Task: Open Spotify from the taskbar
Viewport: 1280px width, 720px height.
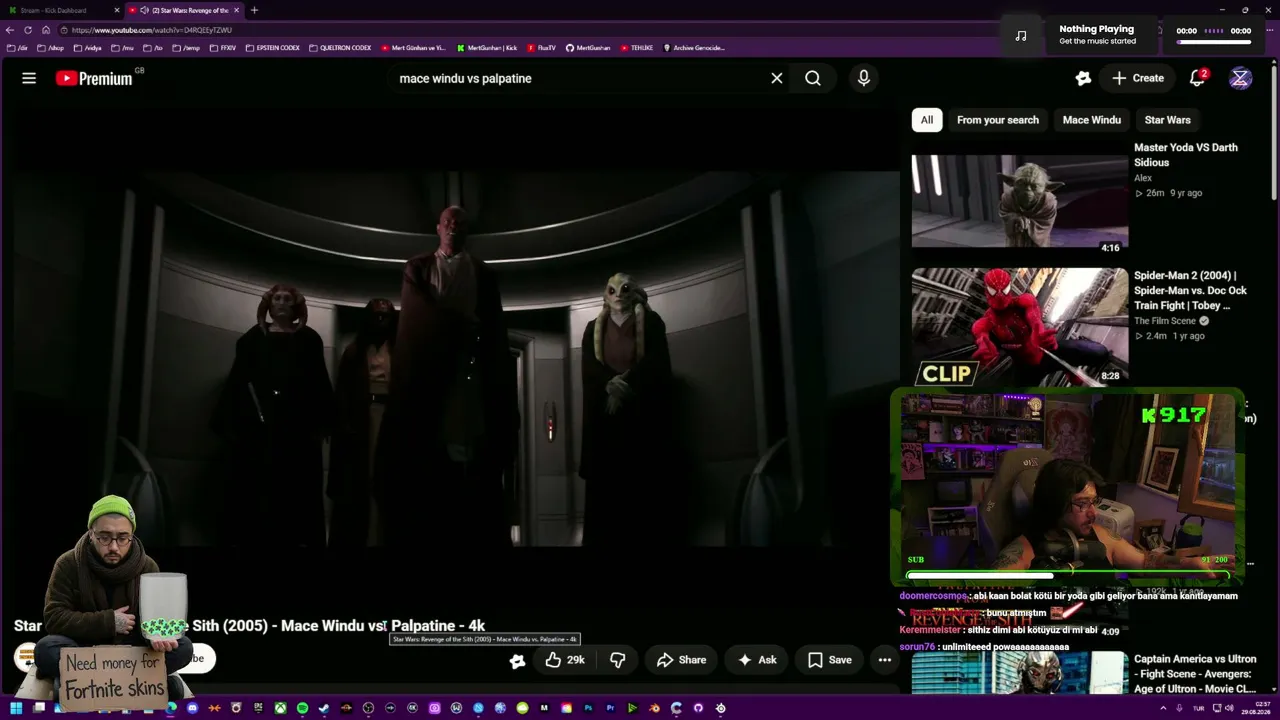Action: tap(302, 708)
